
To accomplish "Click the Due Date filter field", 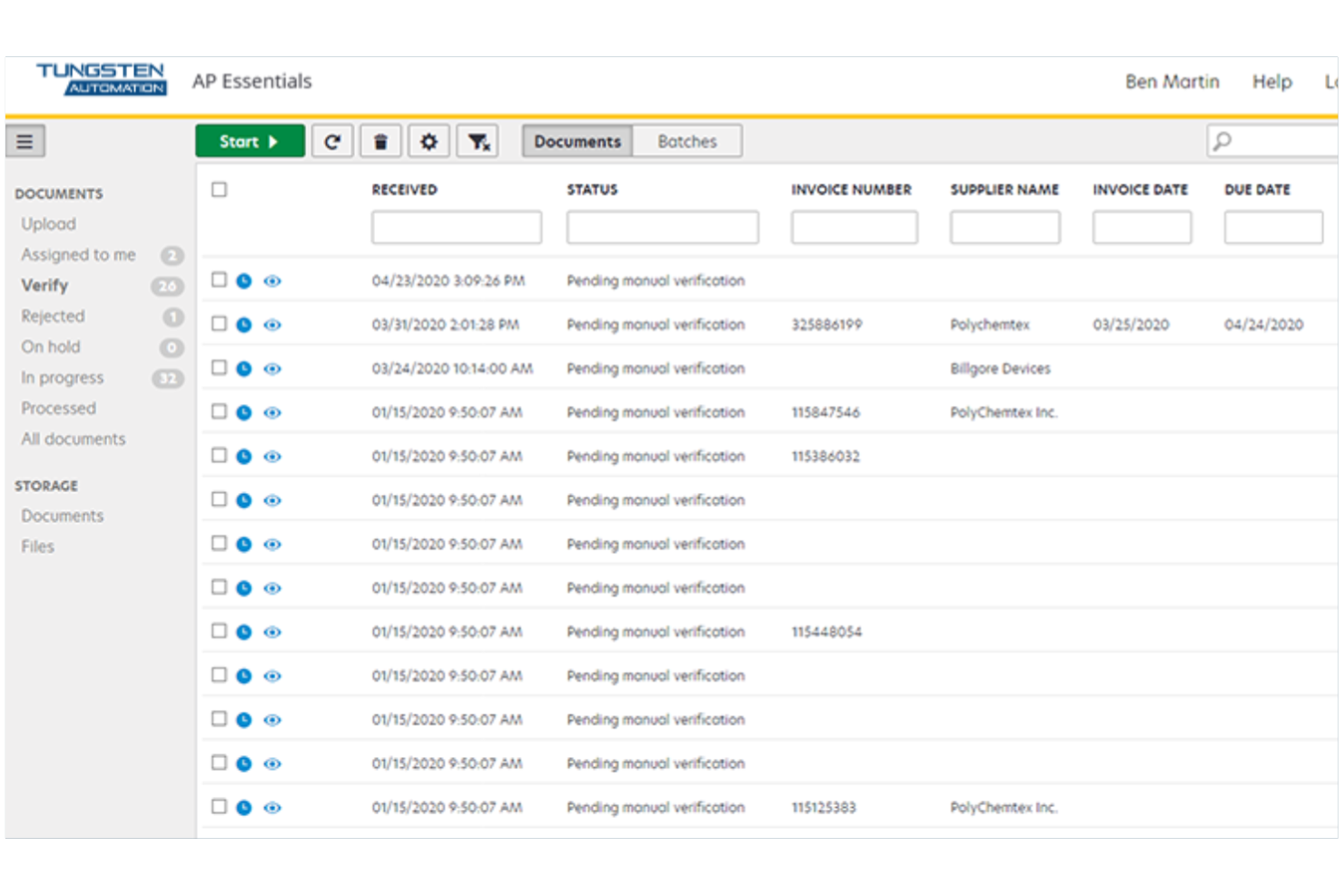I will [1273, 227].
